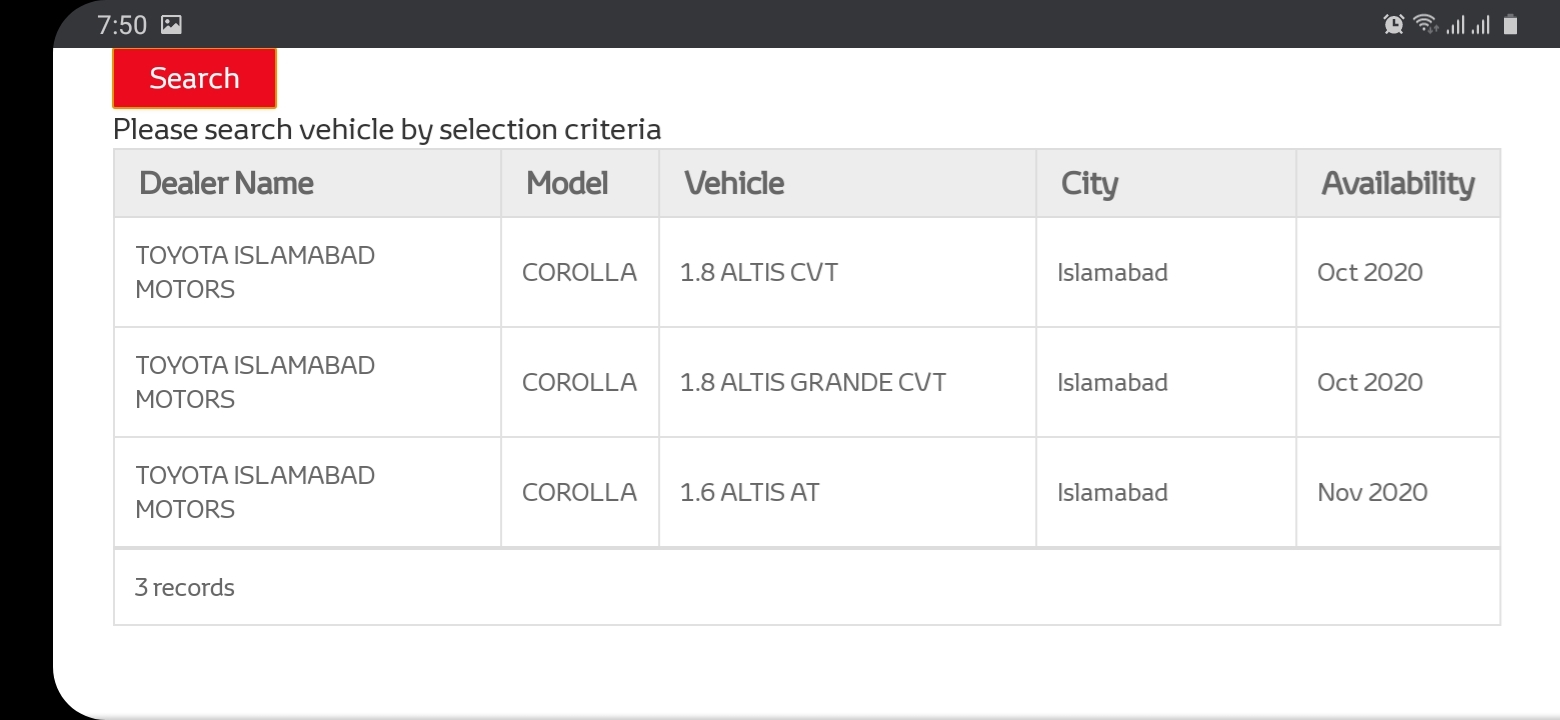Tap the battery icon in status bar

click(x=1510, y=24)
